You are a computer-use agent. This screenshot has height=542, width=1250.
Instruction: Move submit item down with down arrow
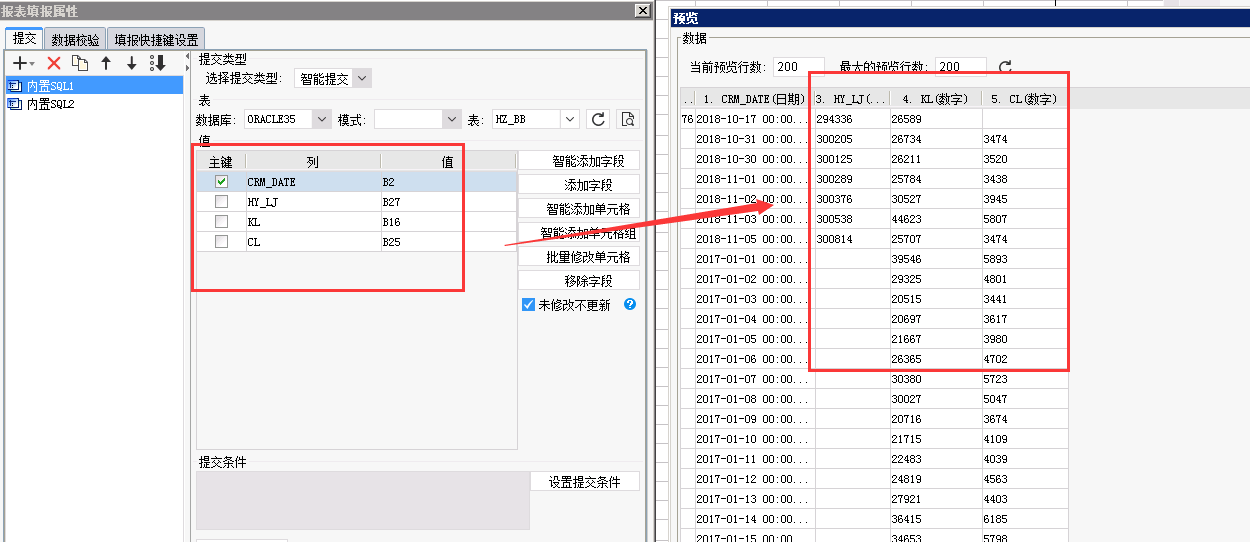pos(131,63)
